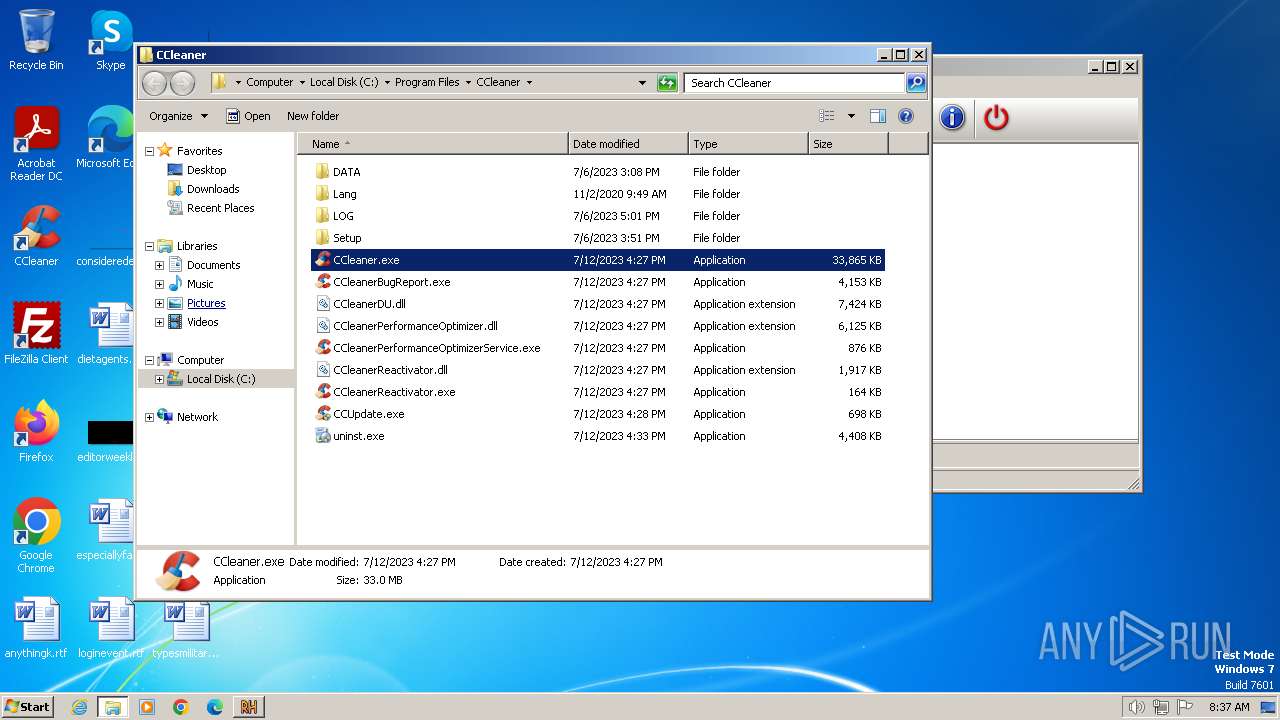Open the Recycle Bin desktop icon

[36, 40]
